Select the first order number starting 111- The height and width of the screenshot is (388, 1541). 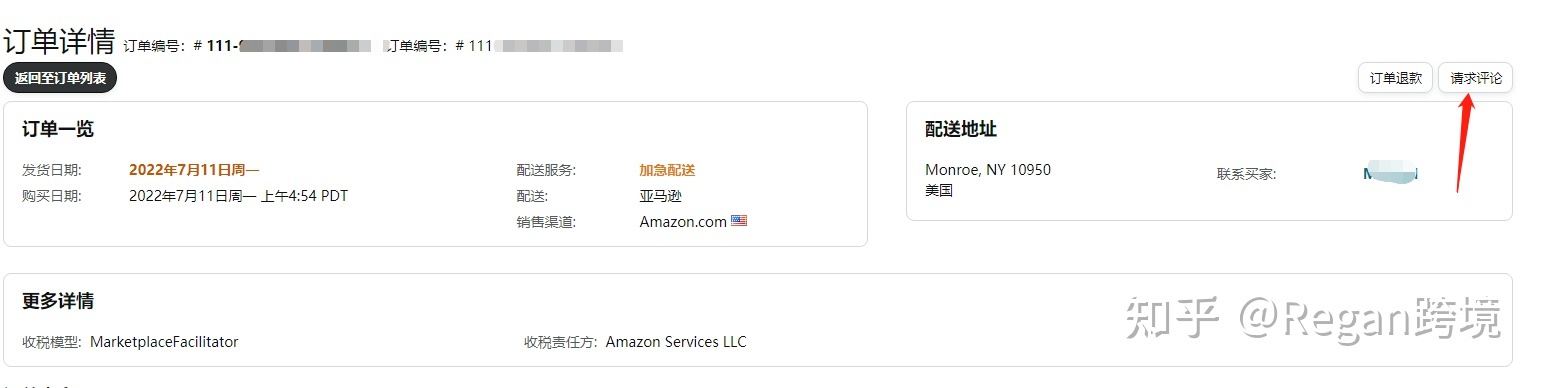[x=288, y=45]
